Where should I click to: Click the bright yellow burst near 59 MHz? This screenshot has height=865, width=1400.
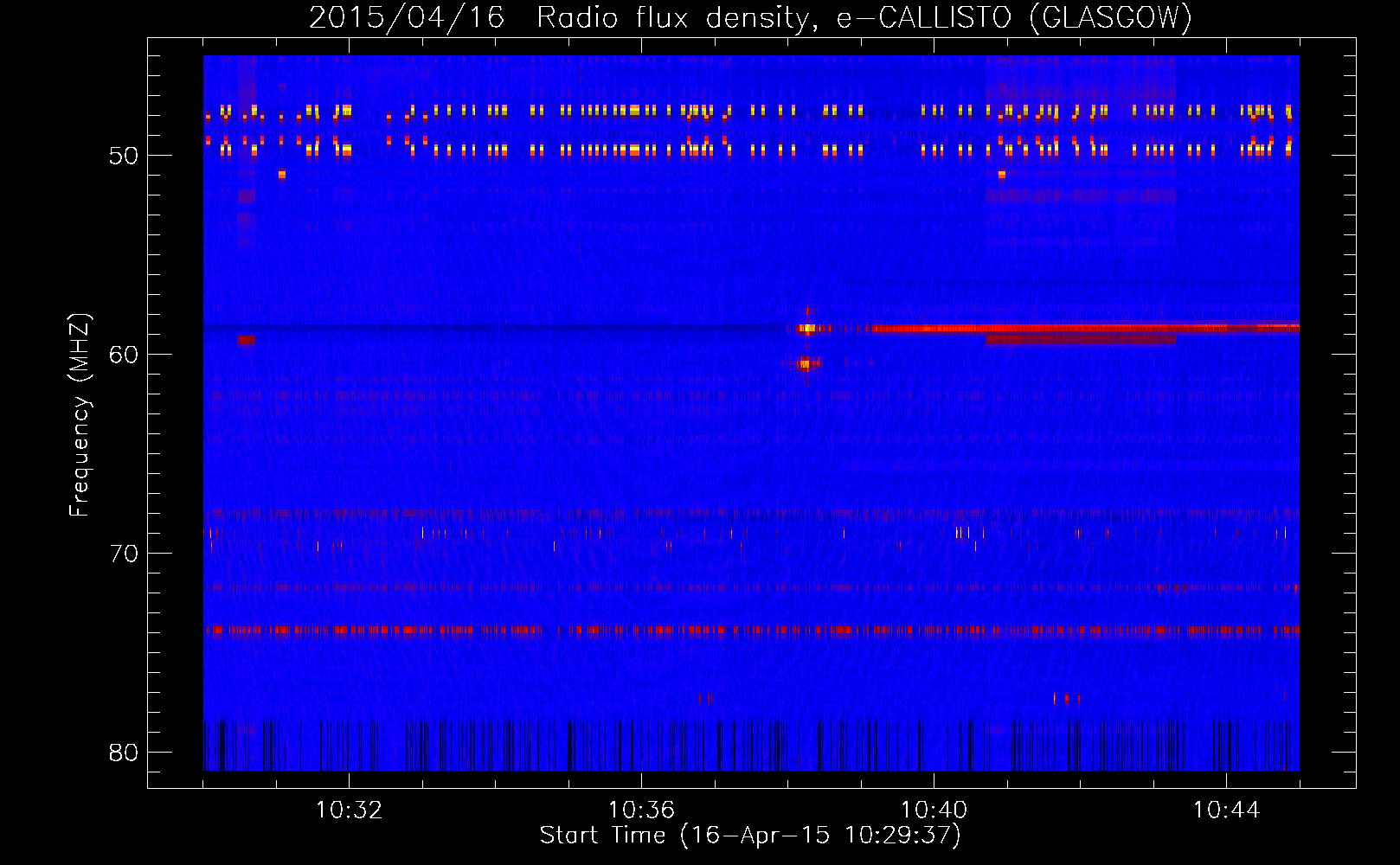(x=807, y=329)
